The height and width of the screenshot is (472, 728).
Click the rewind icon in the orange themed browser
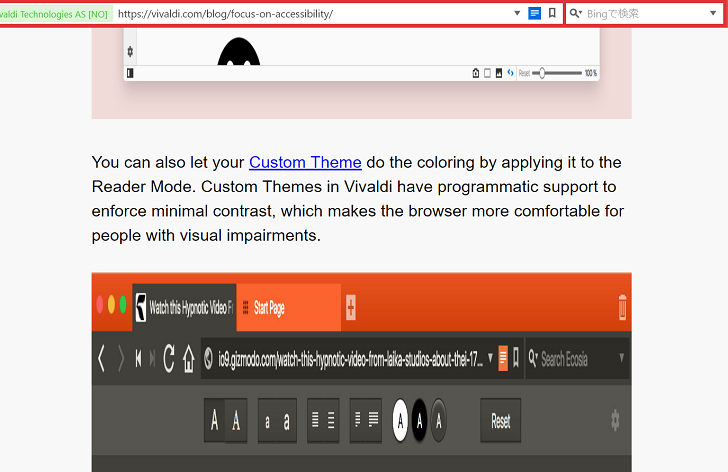coord(138,359)
